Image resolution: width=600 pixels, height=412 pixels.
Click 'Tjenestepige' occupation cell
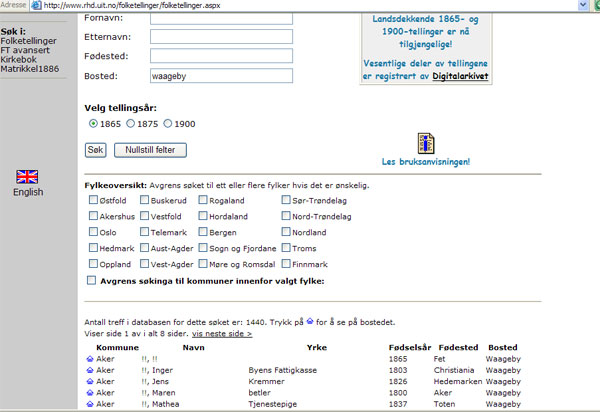272,404
